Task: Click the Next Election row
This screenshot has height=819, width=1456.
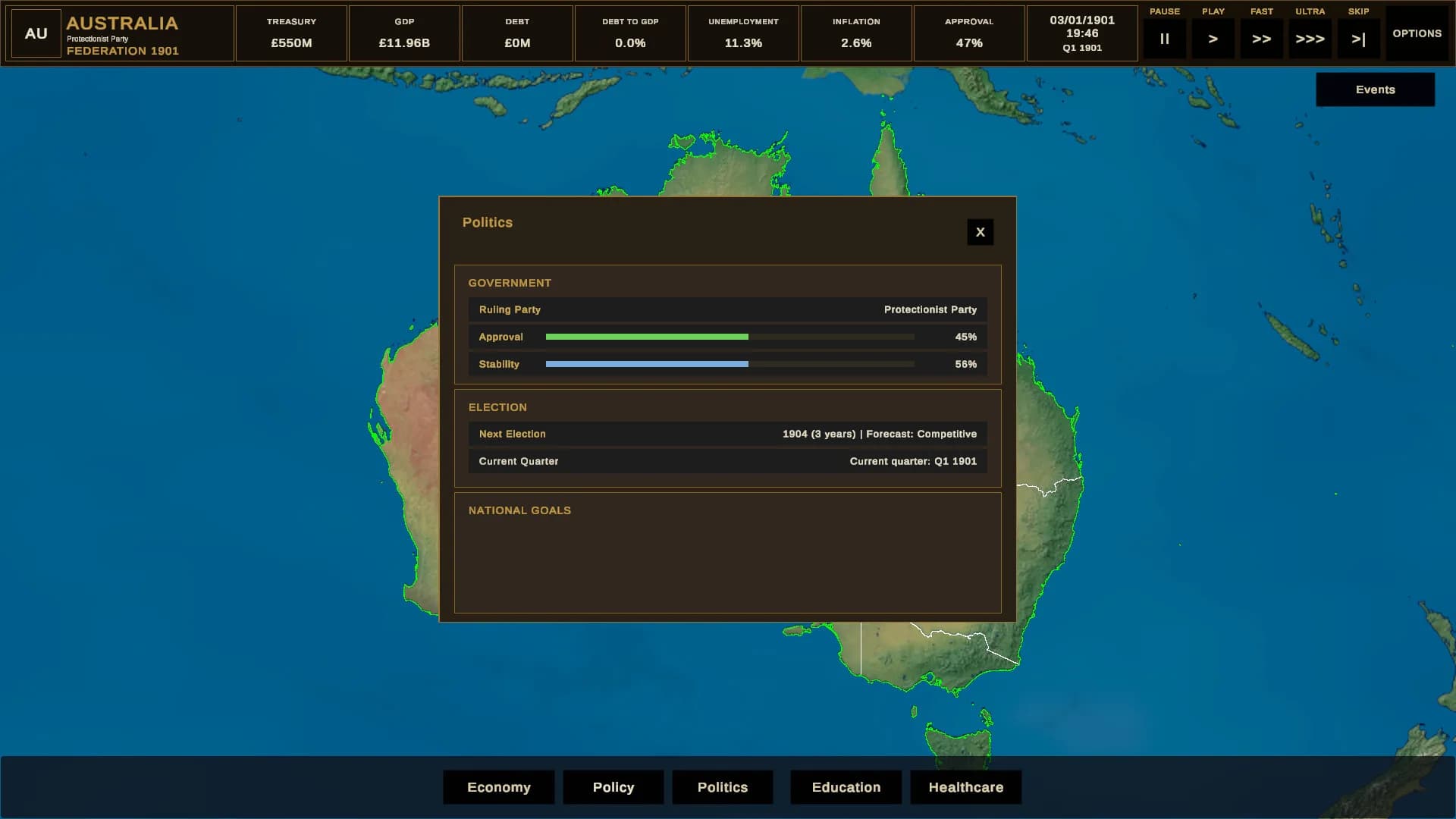Action: [x=728, y=434]
